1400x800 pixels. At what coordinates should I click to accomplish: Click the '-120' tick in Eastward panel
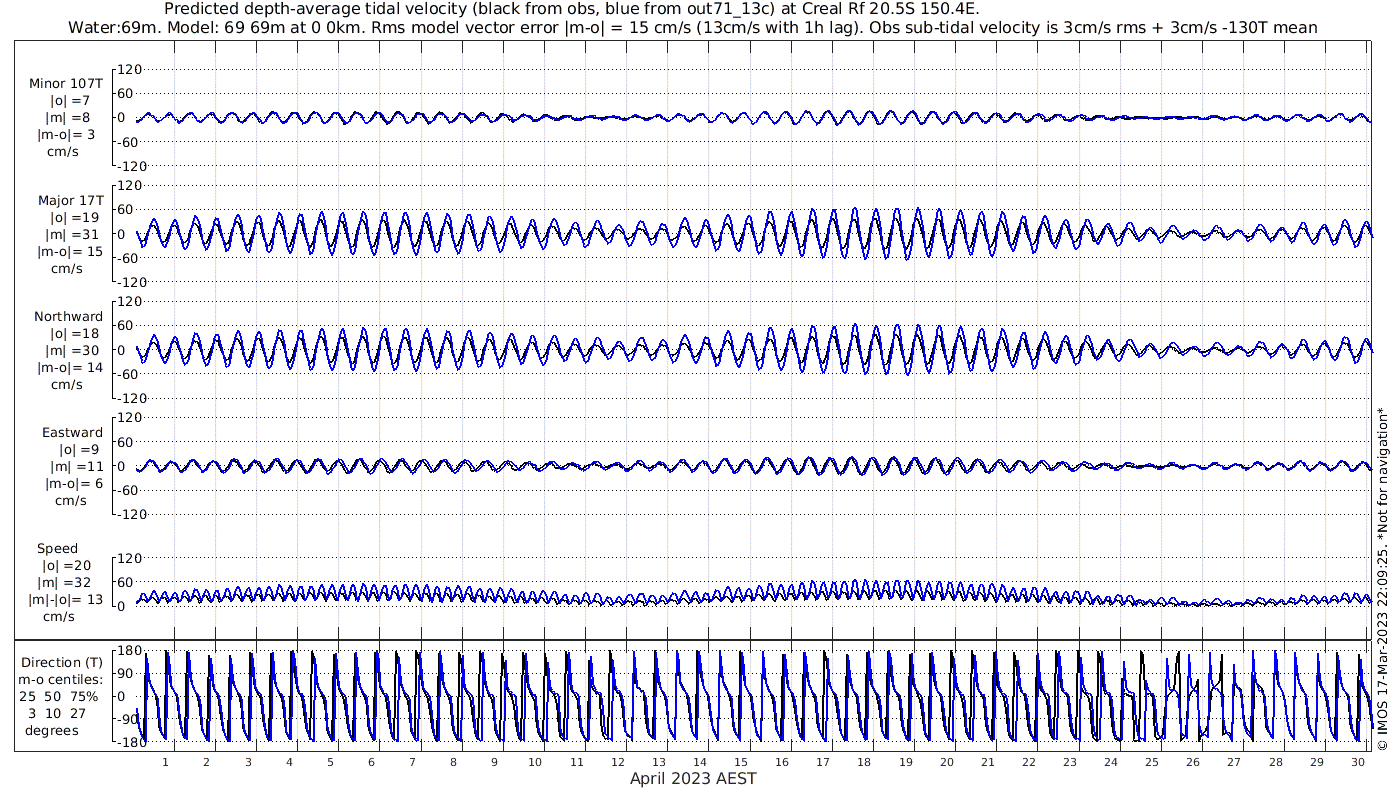pyautogui.click(x=130, y=514)
